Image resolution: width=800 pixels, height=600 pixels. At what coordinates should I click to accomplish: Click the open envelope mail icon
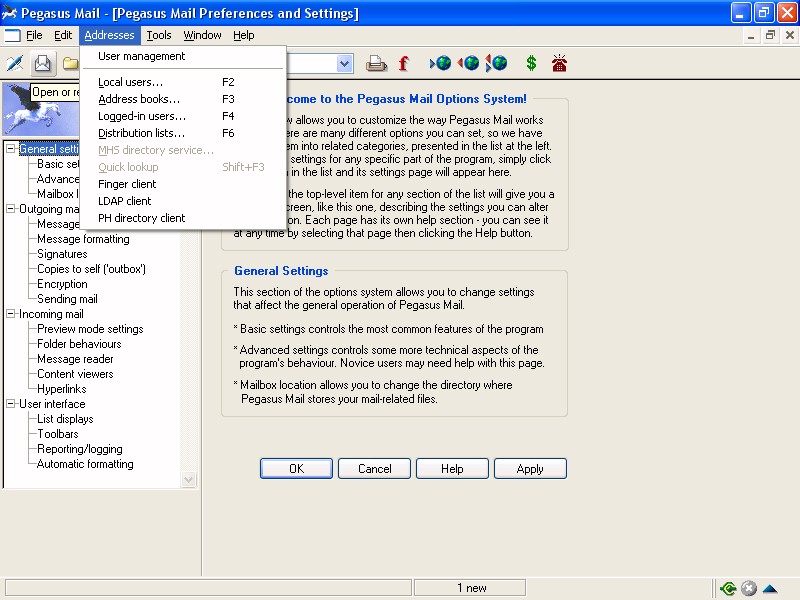click(43, 63)
